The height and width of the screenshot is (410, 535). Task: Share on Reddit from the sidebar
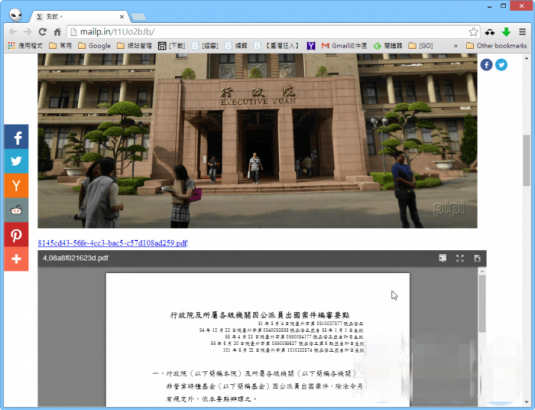click(x=16, y=210)
